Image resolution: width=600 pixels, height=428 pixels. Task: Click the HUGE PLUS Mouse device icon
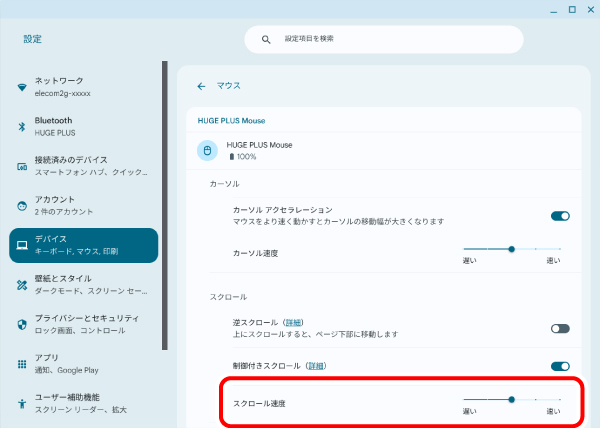pyautogui.click(x=208, y=151)
